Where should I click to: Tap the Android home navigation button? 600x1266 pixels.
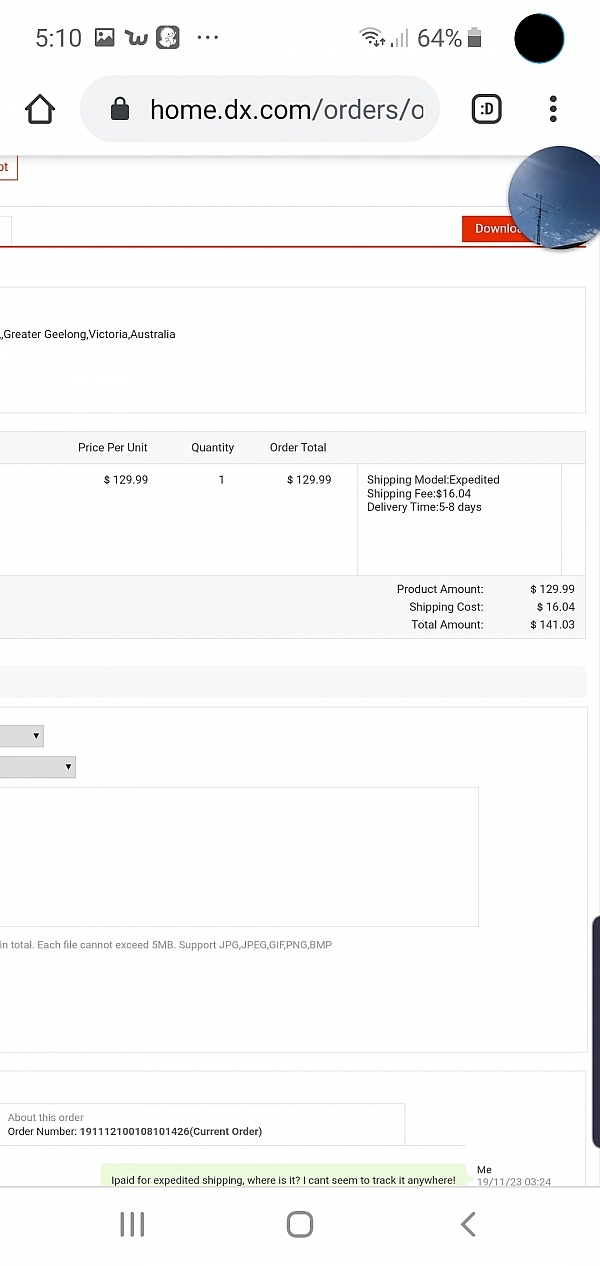coord(299,1224)
